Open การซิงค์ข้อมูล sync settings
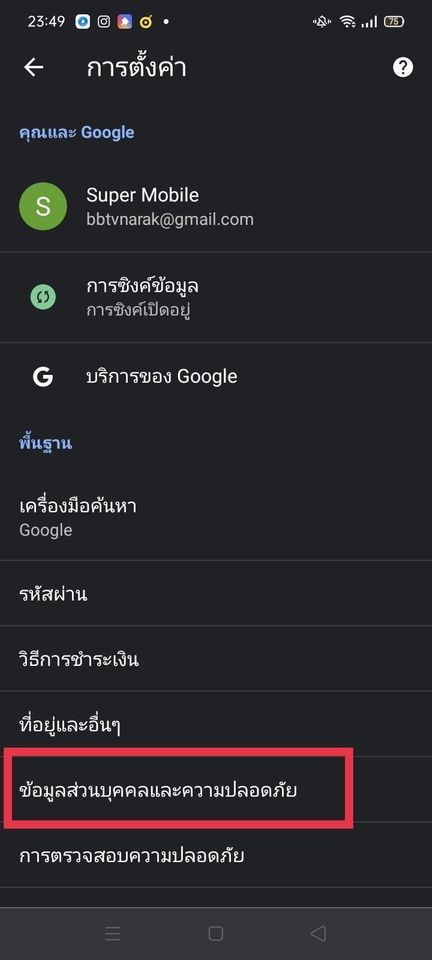Image resolution: width=432 pixels, height=960 pixels. pyautogui.click(x=216, y=298)
